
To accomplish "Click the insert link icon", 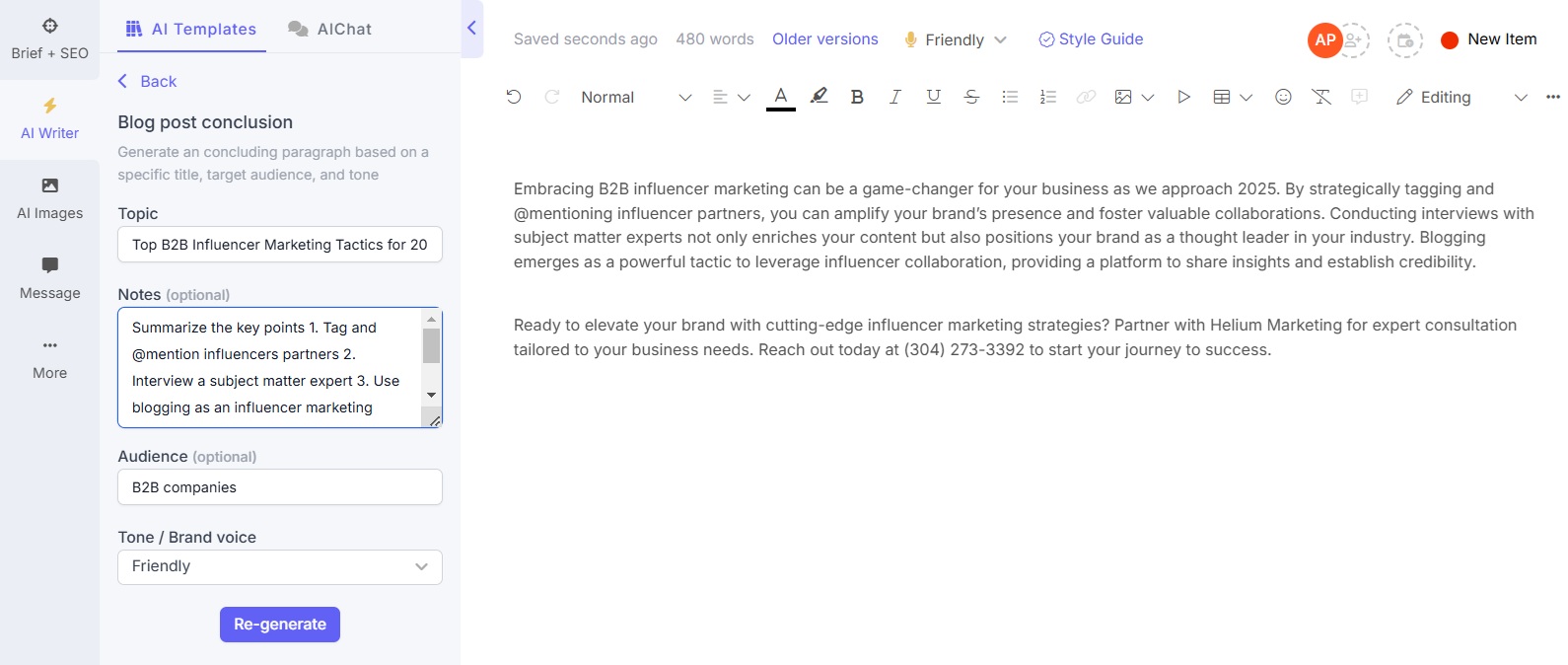I will click(x=1086, y=97).
